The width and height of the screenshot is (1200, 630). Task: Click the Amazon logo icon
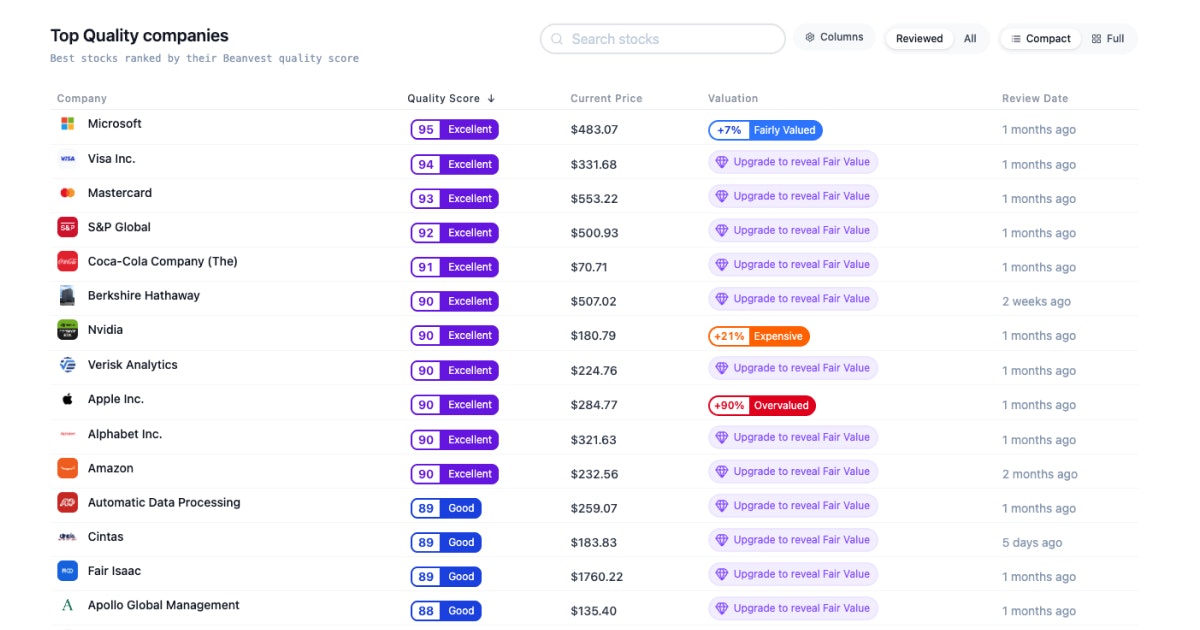pos(67,468)
